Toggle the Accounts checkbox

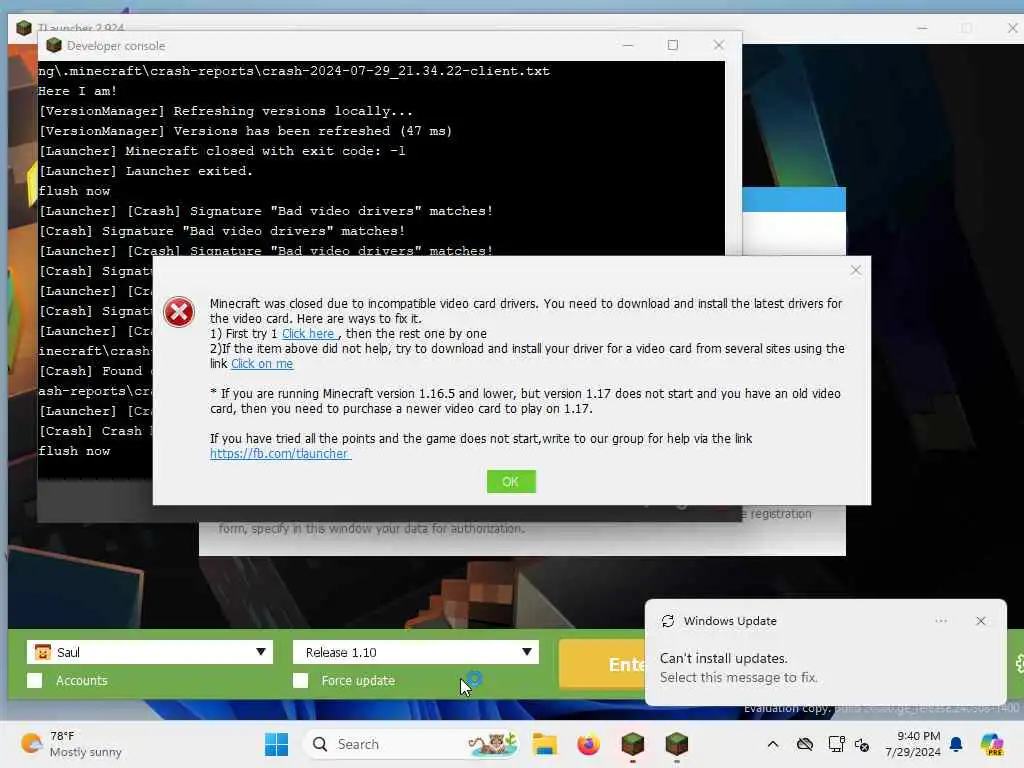pos(35,680)
